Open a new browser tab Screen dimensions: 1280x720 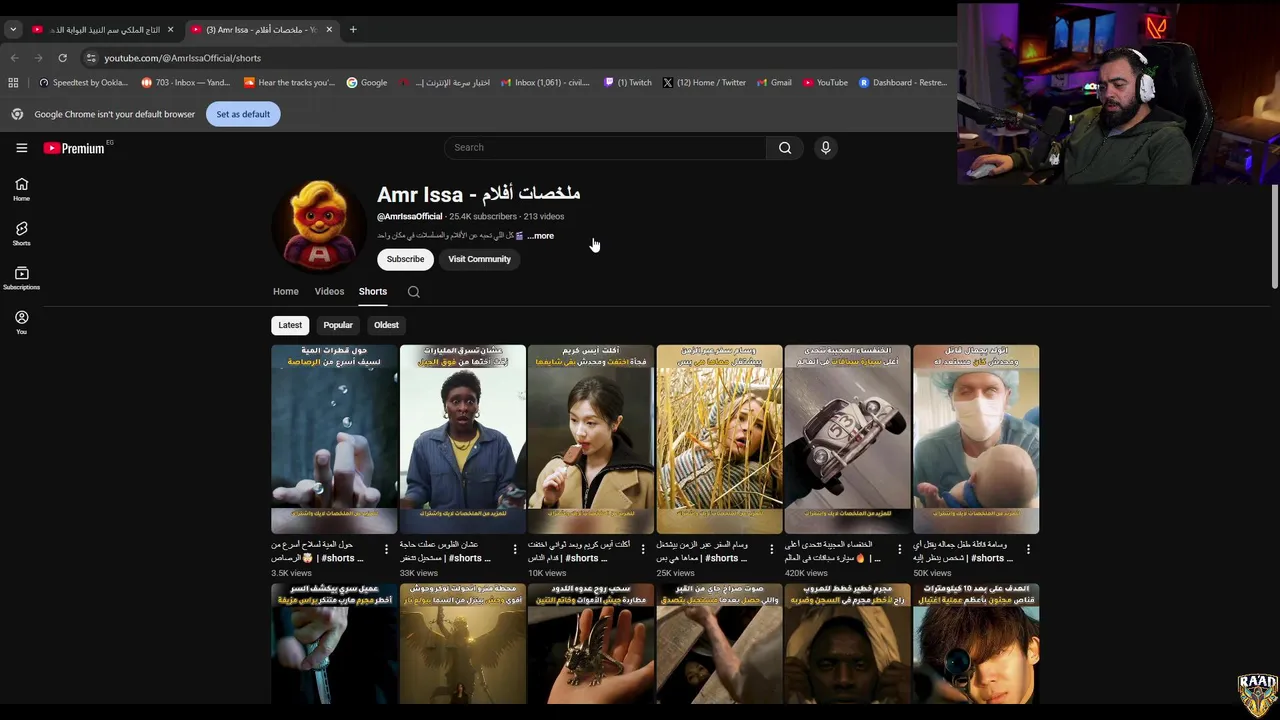point(353,30)
